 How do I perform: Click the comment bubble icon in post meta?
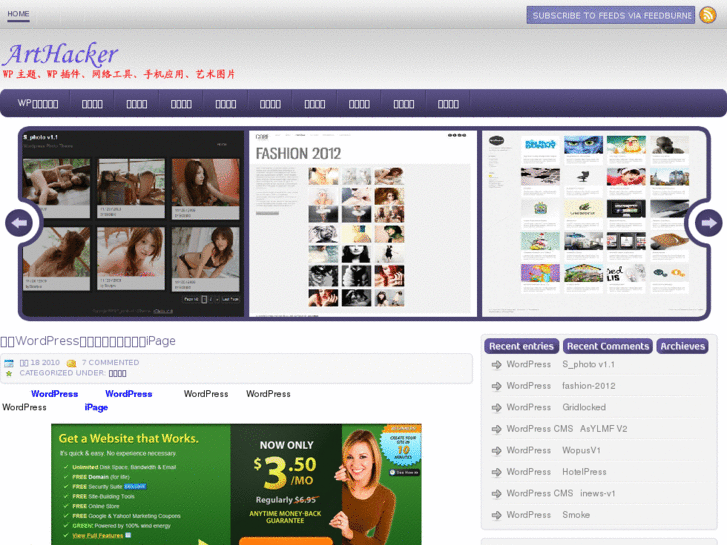tap(71, 363)
